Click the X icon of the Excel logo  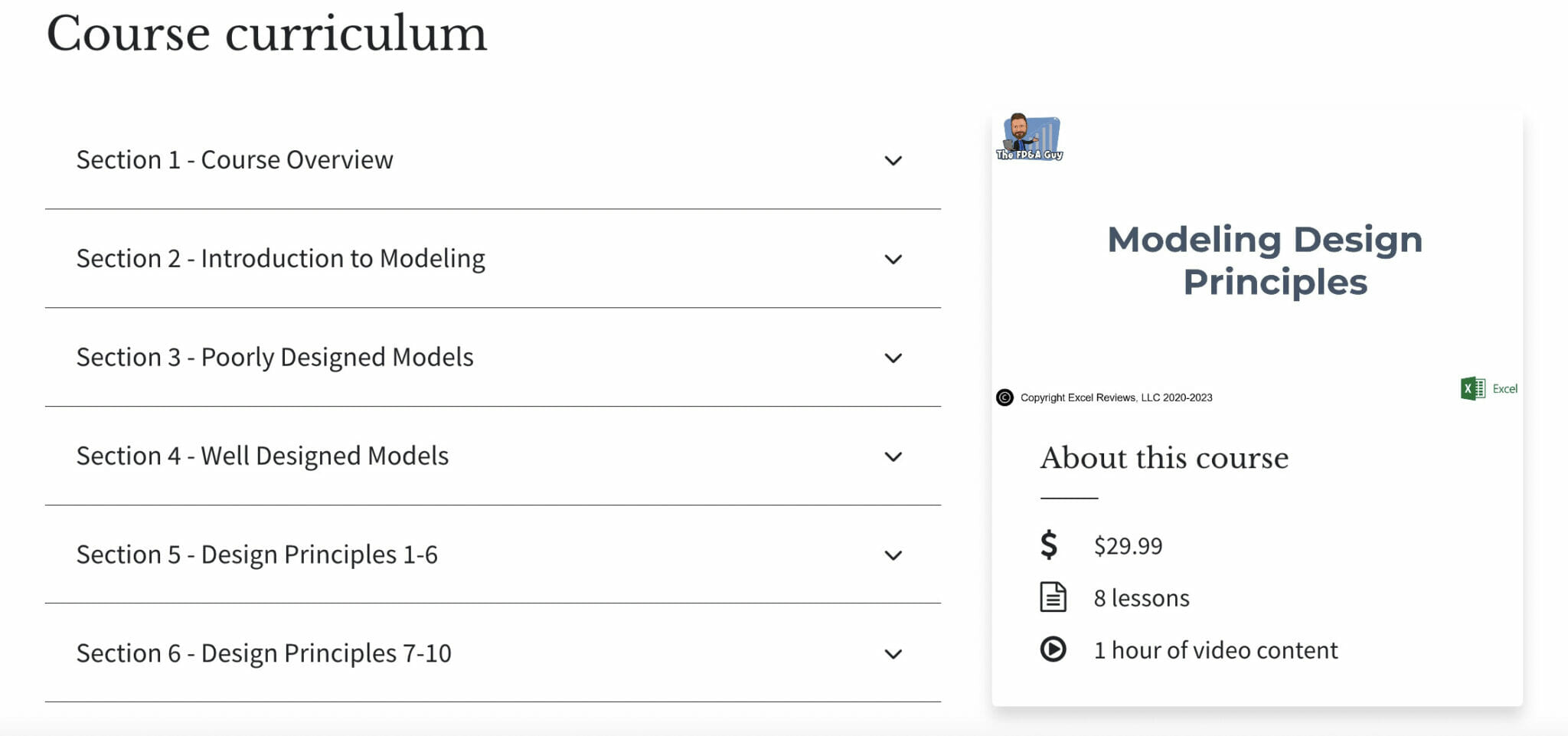(x=1469, y=388)
